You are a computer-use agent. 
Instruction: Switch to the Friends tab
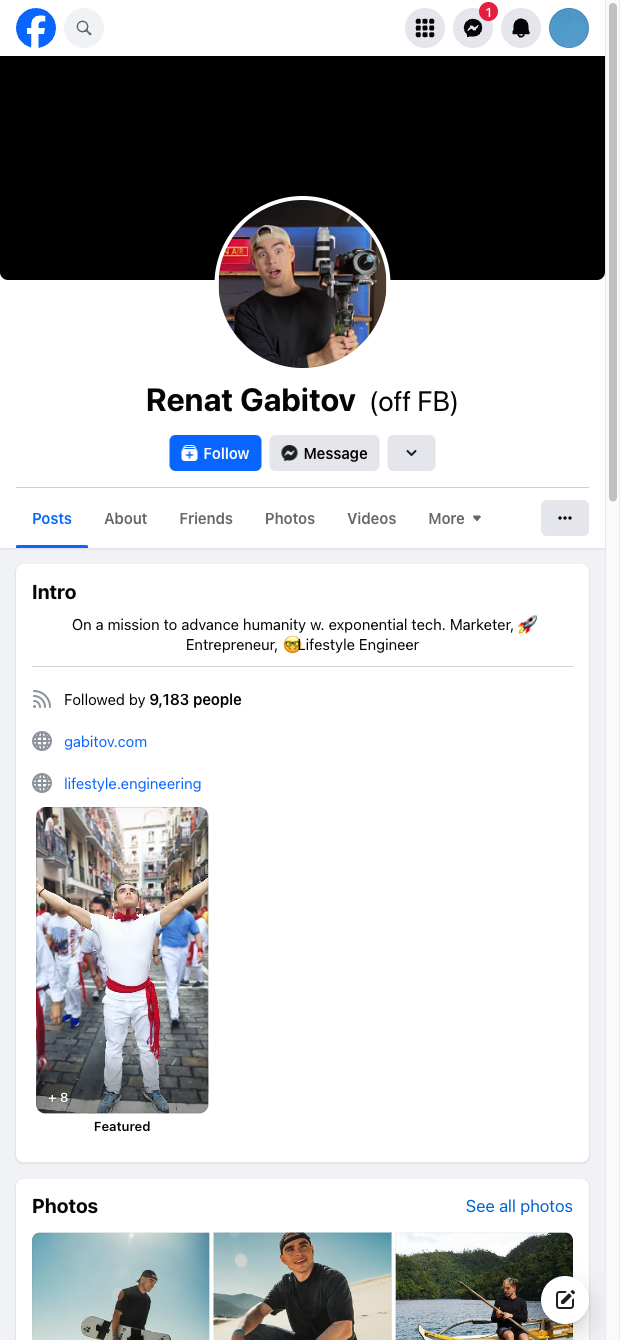(x=206, y=518)
